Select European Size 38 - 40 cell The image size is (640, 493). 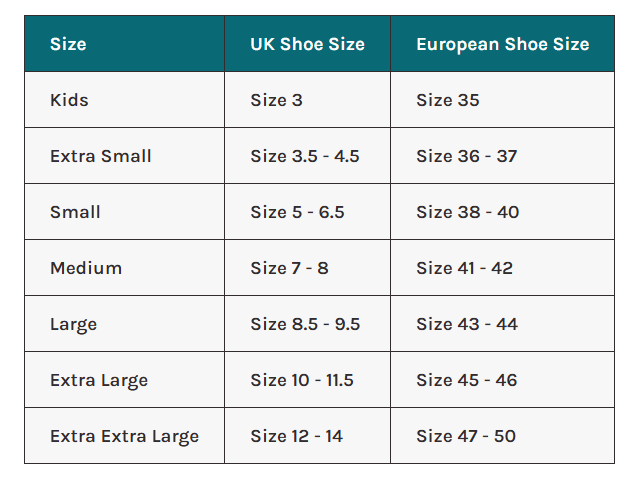[468, 212]
